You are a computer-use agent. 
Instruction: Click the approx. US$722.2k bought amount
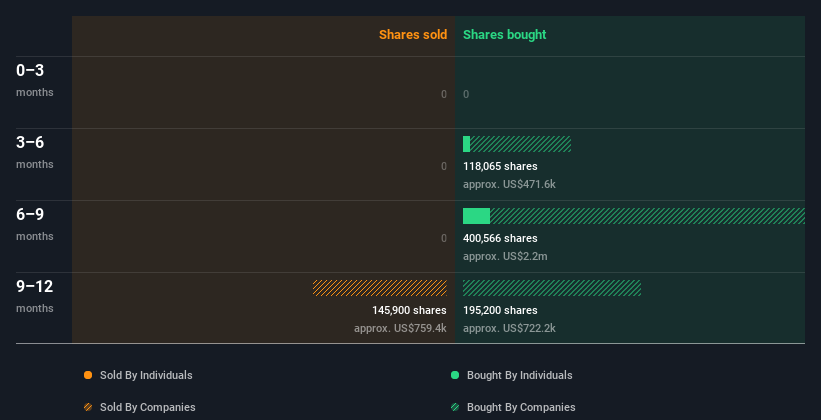(x=509, y=328)
